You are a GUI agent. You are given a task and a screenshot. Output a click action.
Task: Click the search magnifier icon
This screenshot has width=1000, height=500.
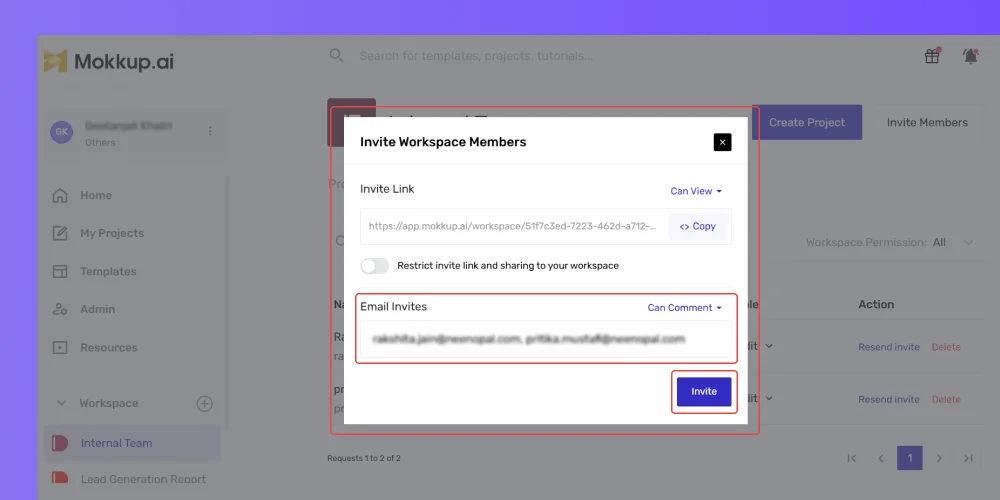[336, 55]
